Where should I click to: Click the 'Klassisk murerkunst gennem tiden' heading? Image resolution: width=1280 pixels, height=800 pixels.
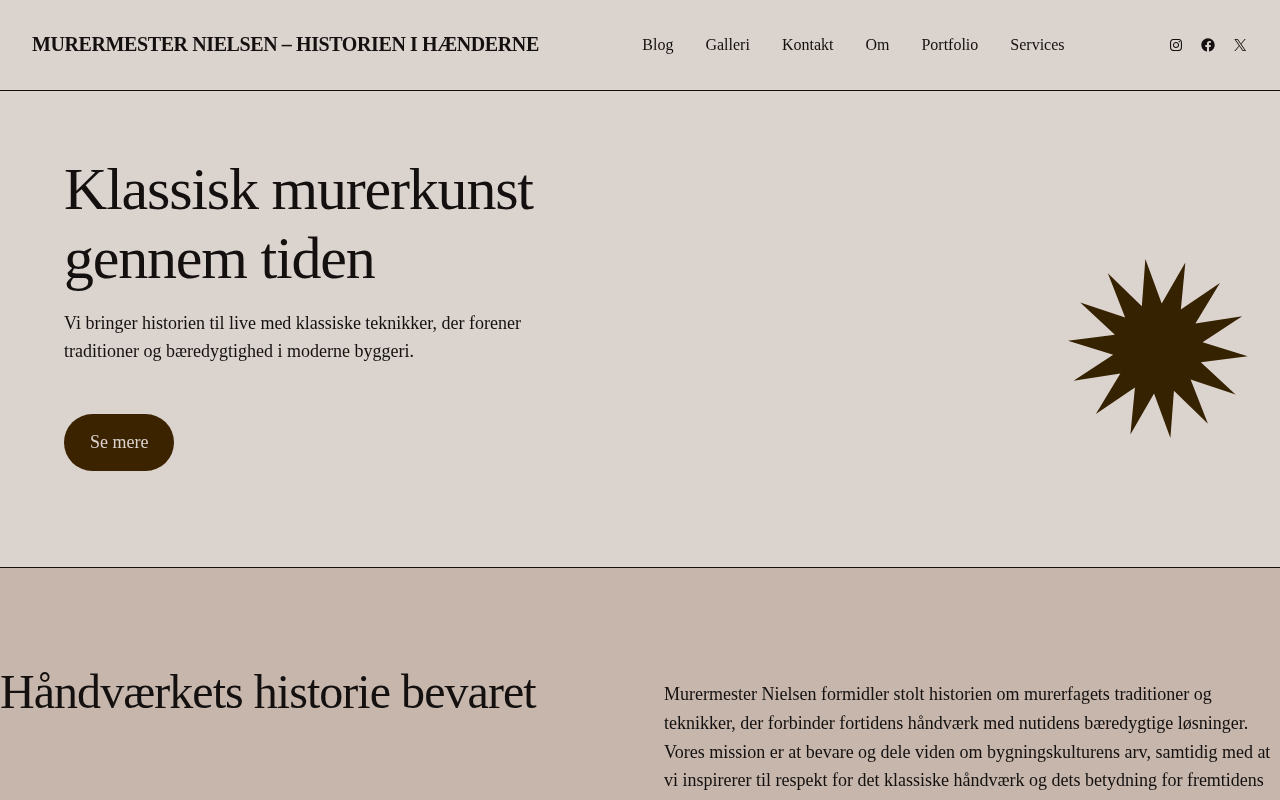coord(300,224)
